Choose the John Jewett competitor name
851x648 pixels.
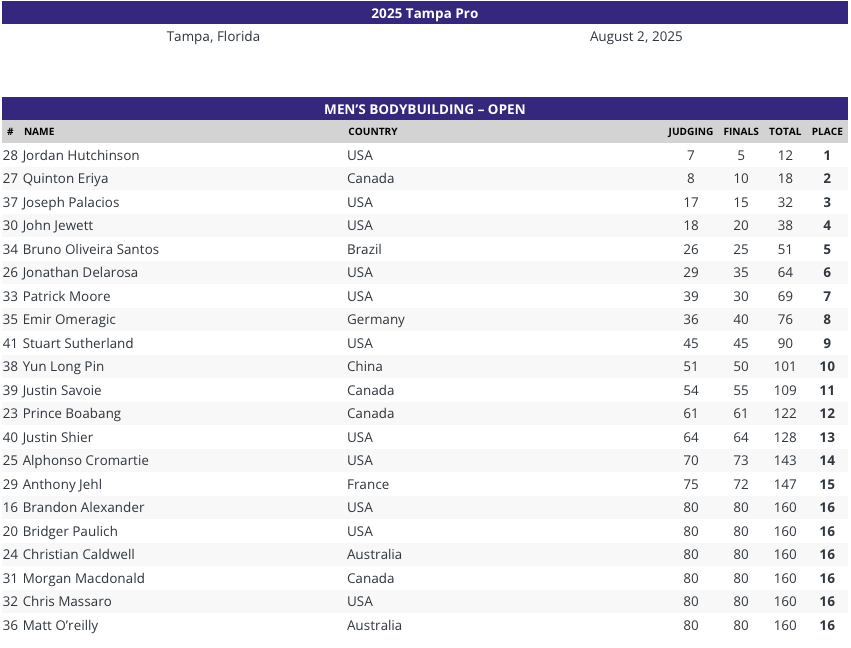point(58,225)
